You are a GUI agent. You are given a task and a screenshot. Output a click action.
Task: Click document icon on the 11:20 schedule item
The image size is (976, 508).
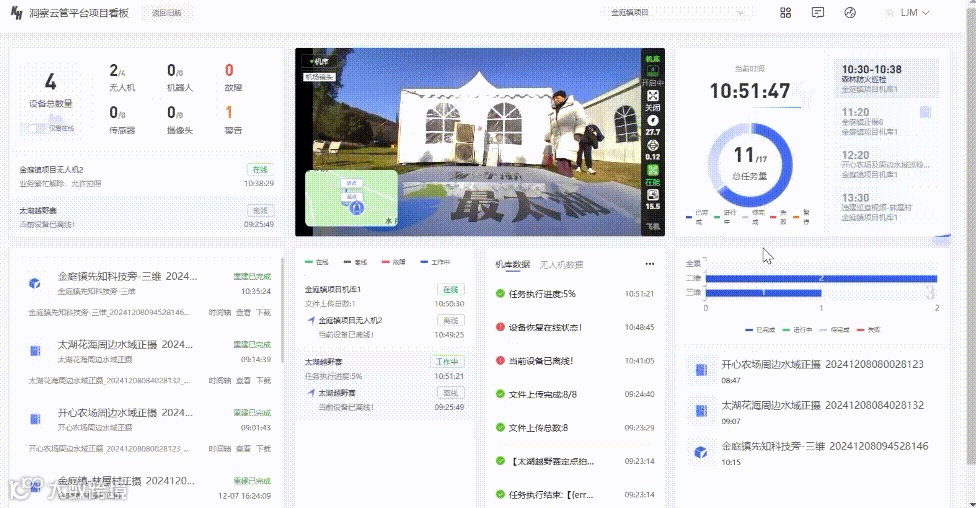pos(926,112)
